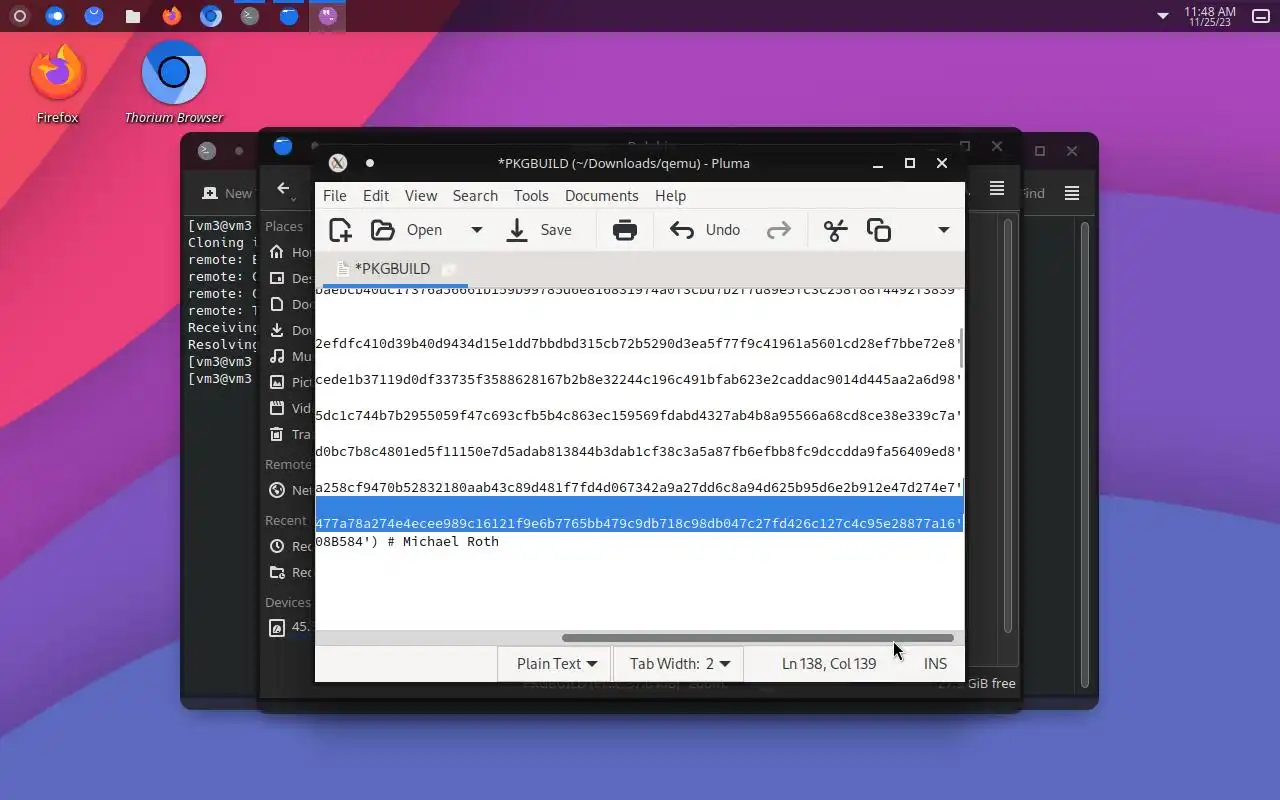Click the 45 GiB device icon in file manager sidebar
1280x800 pixels.
[277, 628]
